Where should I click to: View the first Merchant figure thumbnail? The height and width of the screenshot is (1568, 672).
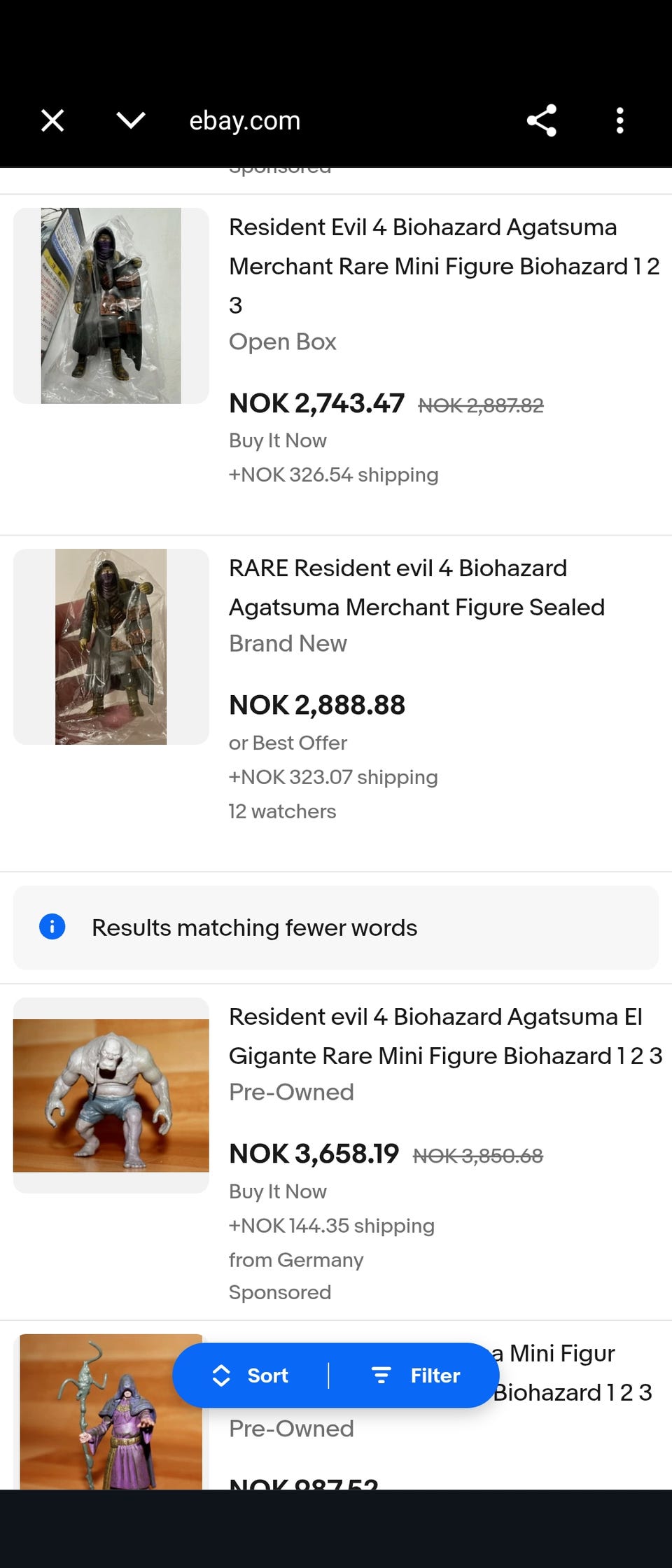(111, 305)
